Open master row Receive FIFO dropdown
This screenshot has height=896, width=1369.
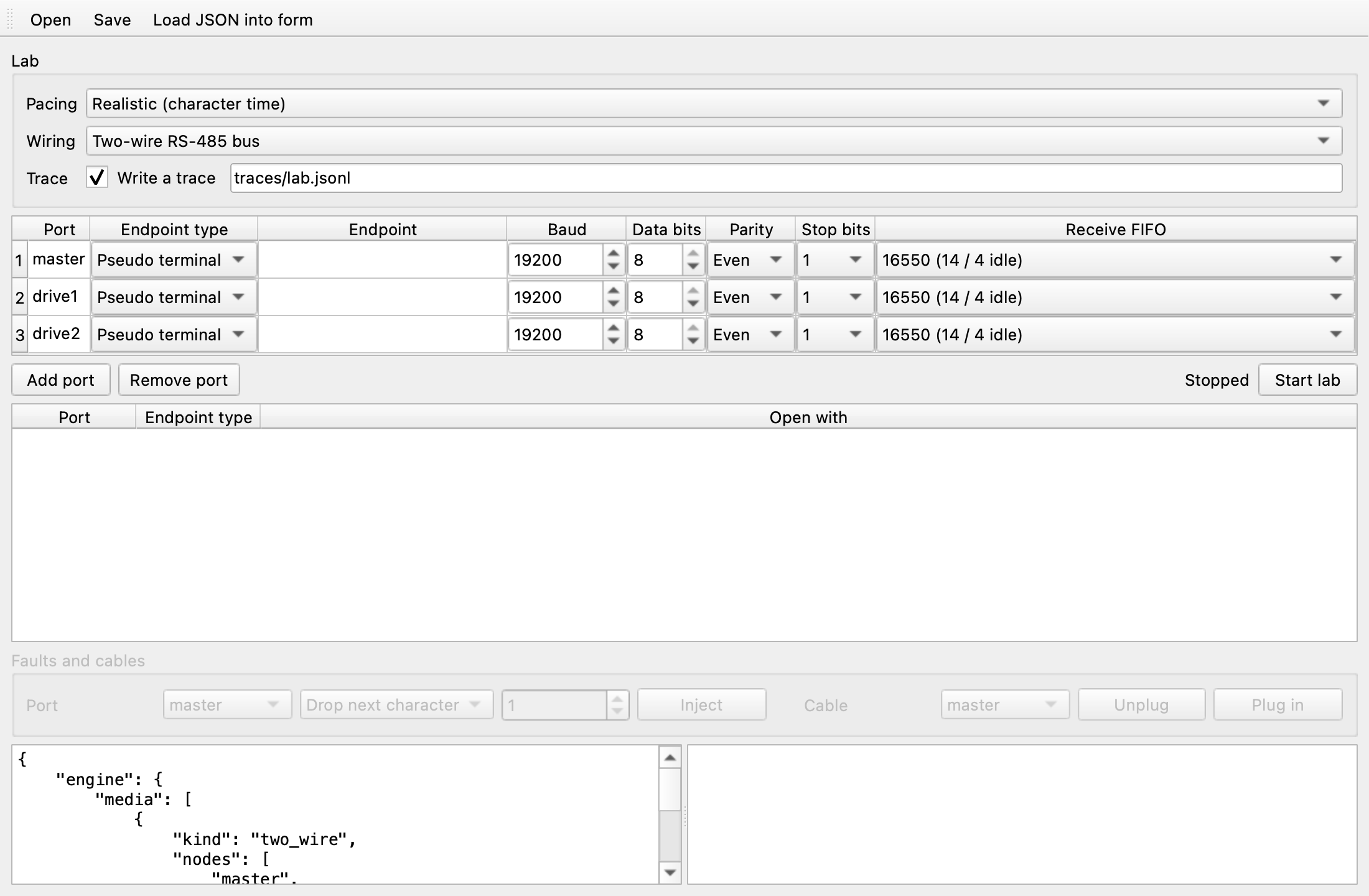1115,260
